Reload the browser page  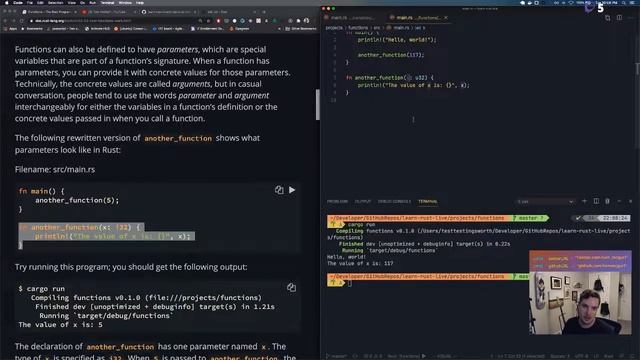click(21, 20)
